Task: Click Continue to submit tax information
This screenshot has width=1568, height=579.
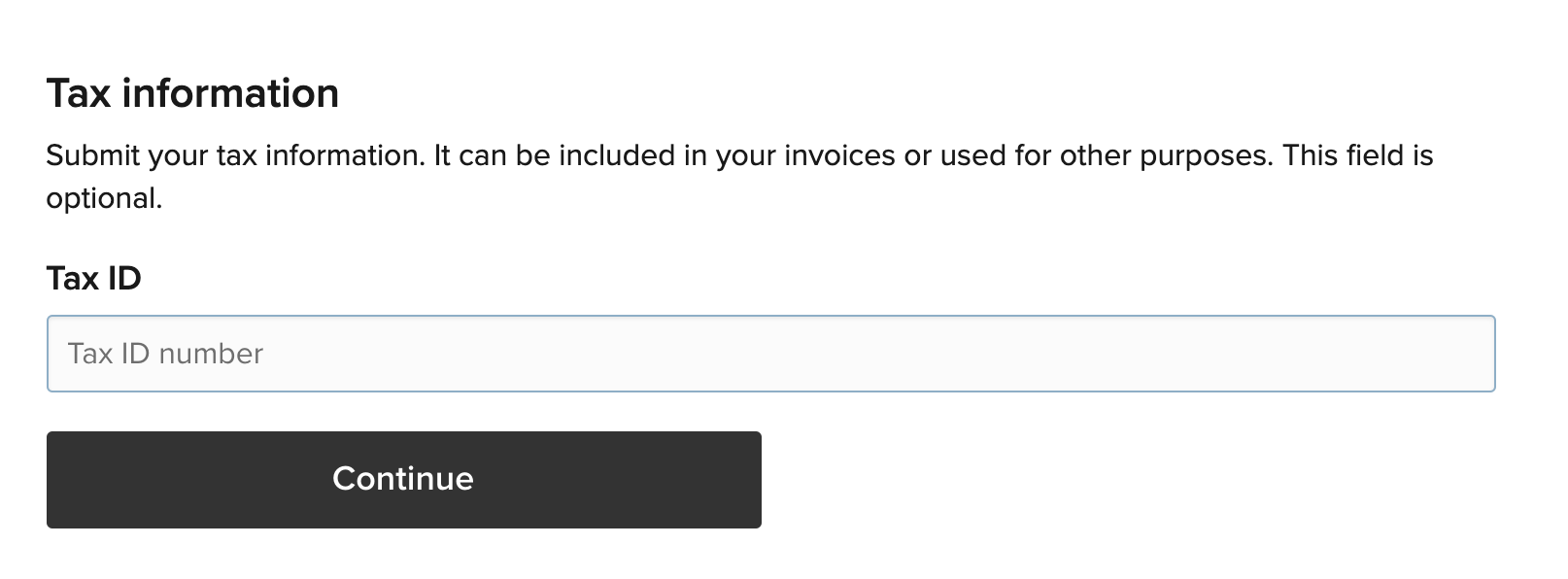Action: coord(403,478)
